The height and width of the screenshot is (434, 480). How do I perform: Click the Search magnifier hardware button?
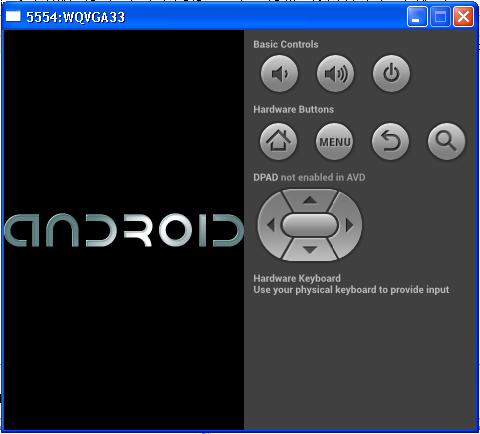pos(446,142)
